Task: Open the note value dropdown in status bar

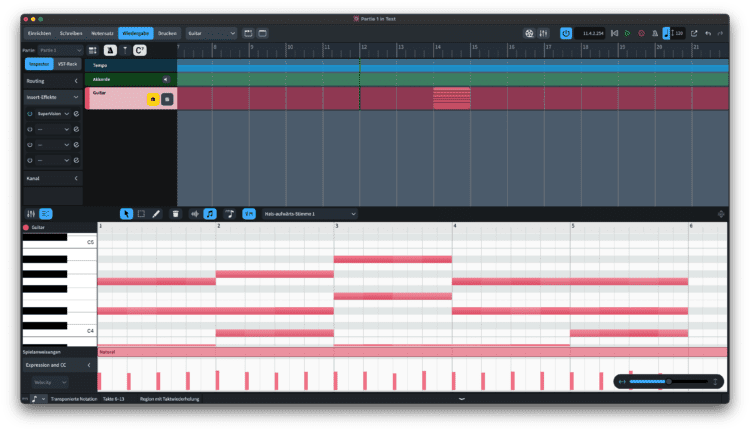Action: (38, 399)
